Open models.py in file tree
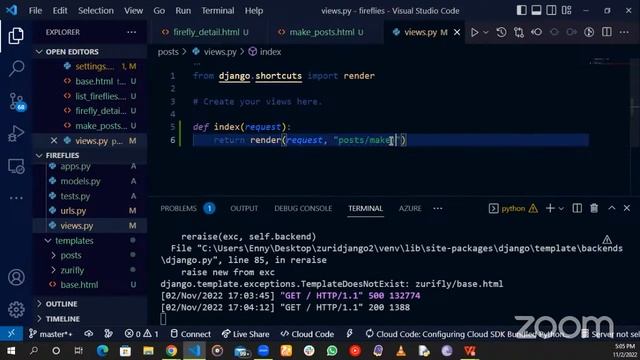 pyautogui.click(x=80, y=181)
